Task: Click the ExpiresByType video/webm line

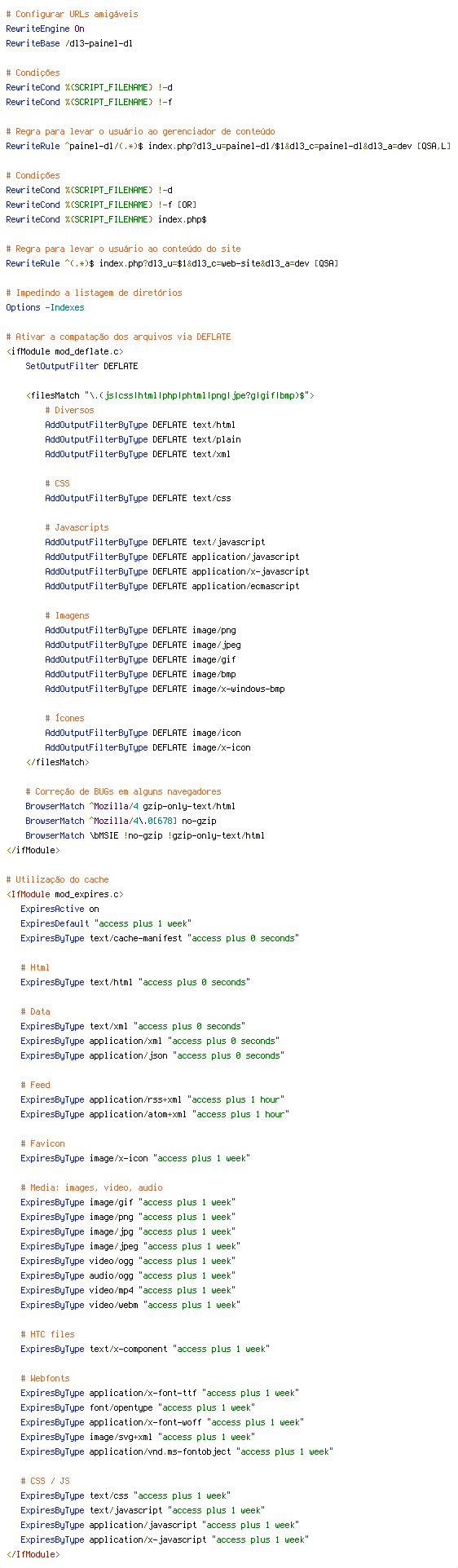Action: (130, 1305)
